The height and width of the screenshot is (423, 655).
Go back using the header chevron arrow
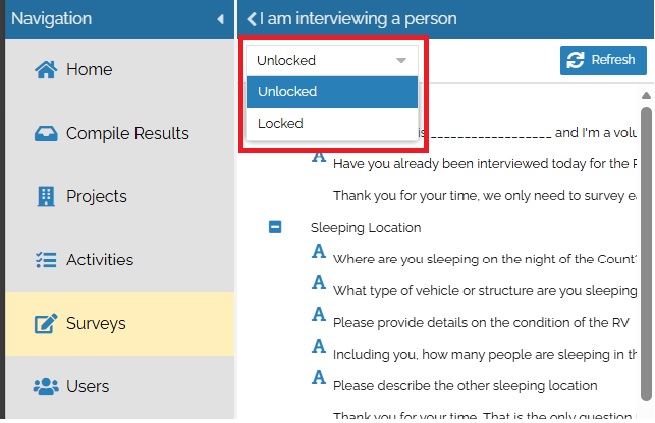pos(251,19)
